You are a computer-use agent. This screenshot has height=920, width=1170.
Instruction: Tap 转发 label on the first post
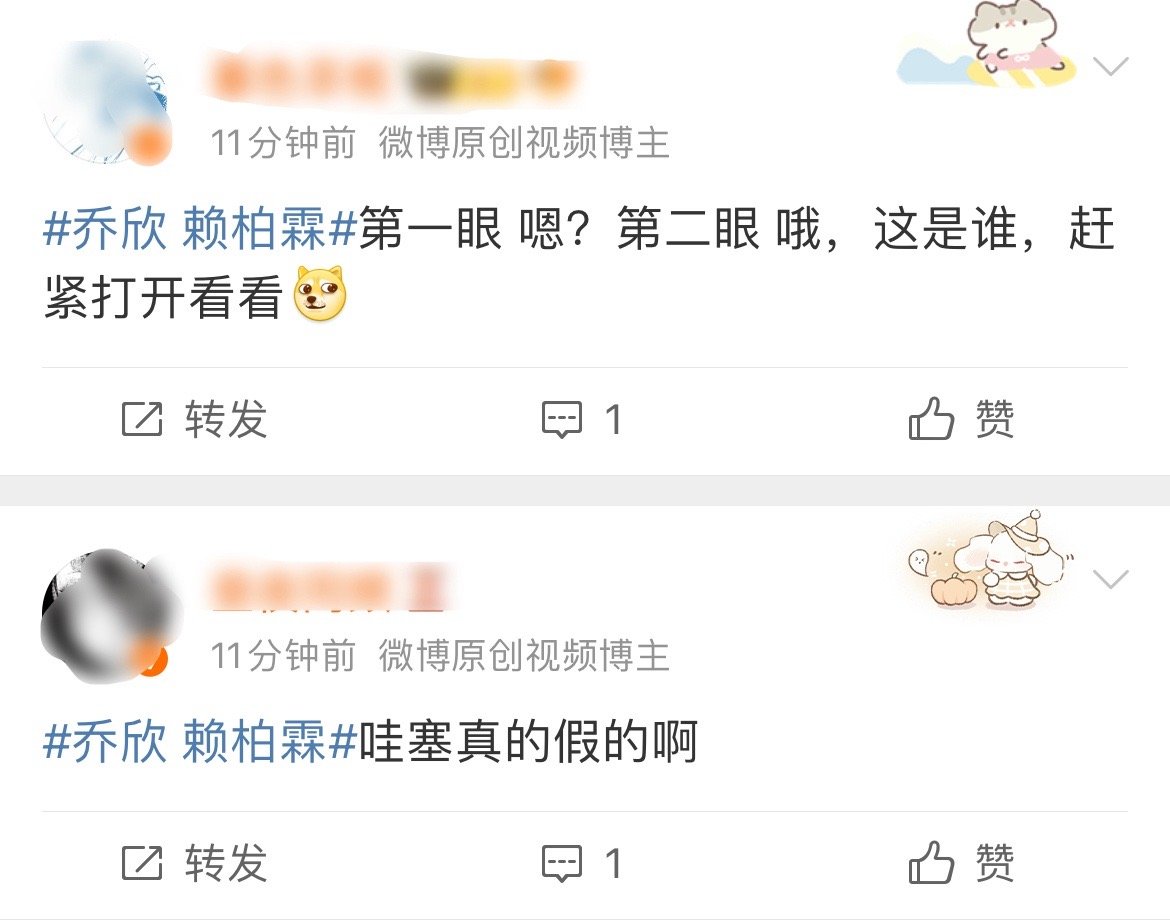pyautogui.click(x=226, y=419)
